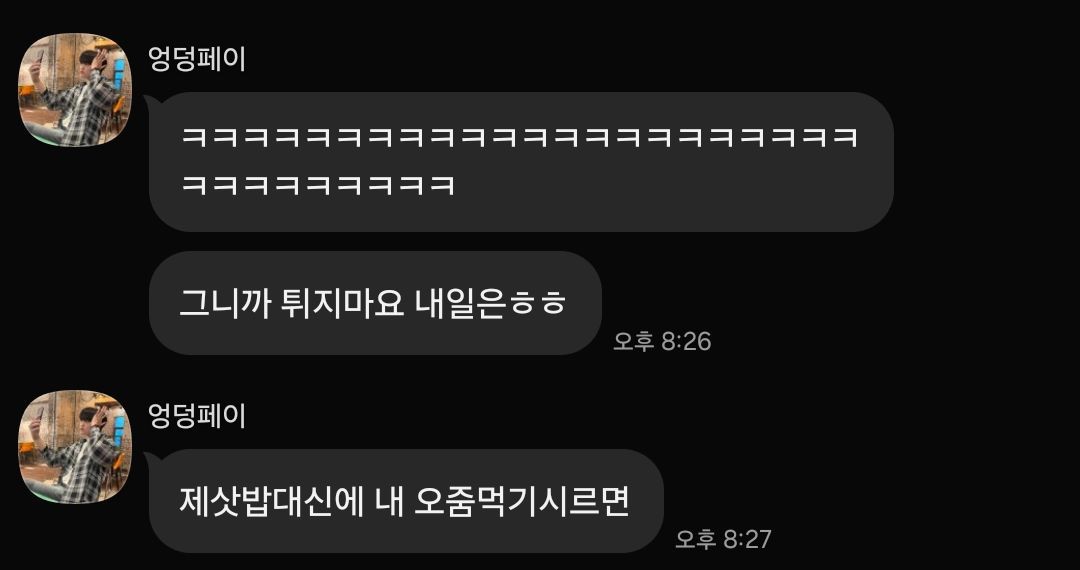Open the top 엉덩페이 profile picture
1080x570 pixels.
[x=74, y=89]
